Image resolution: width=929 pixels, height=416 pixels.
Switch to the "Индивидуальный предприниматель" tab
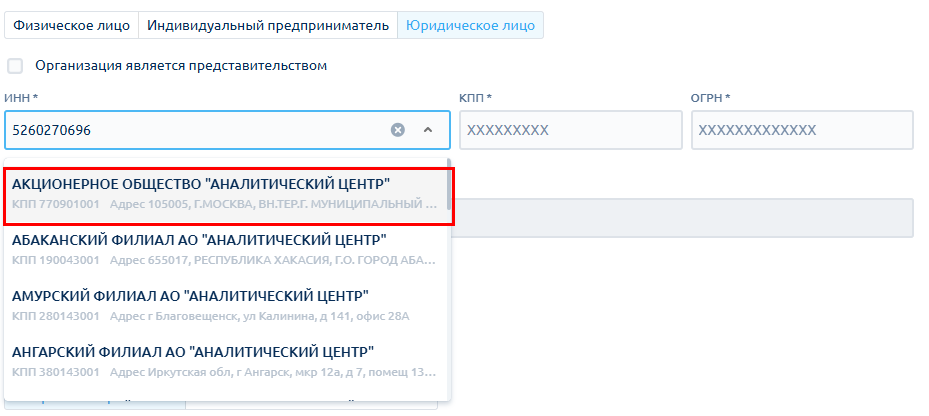point(267,25)
